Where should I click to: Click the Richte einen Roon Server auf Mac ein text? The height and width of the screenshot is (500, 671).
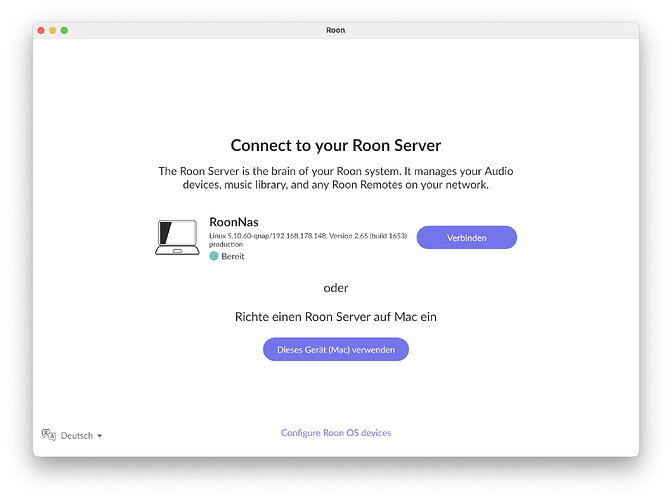tap(336, 317)
